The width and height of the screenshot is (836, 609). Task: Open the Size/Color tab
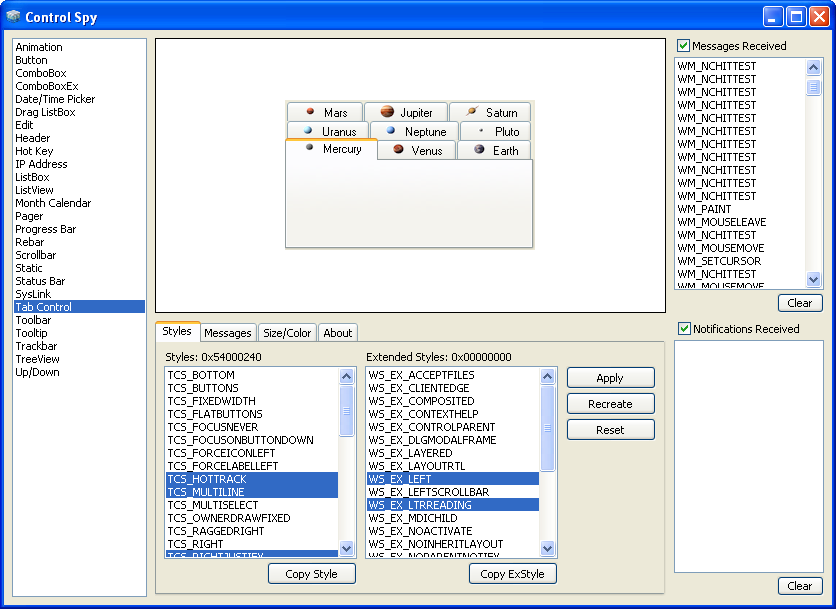[287, 333]
